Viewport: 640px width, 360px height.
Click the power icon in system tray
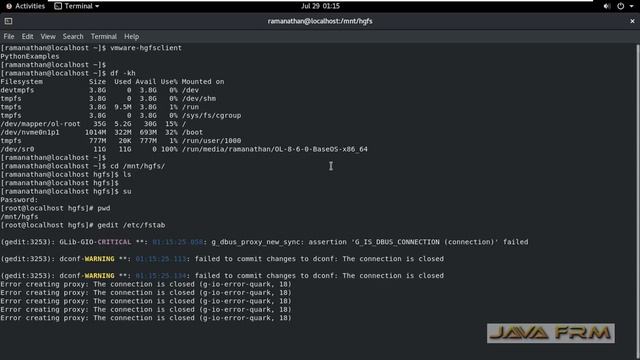pyautogui.click(x=620, y=6)
